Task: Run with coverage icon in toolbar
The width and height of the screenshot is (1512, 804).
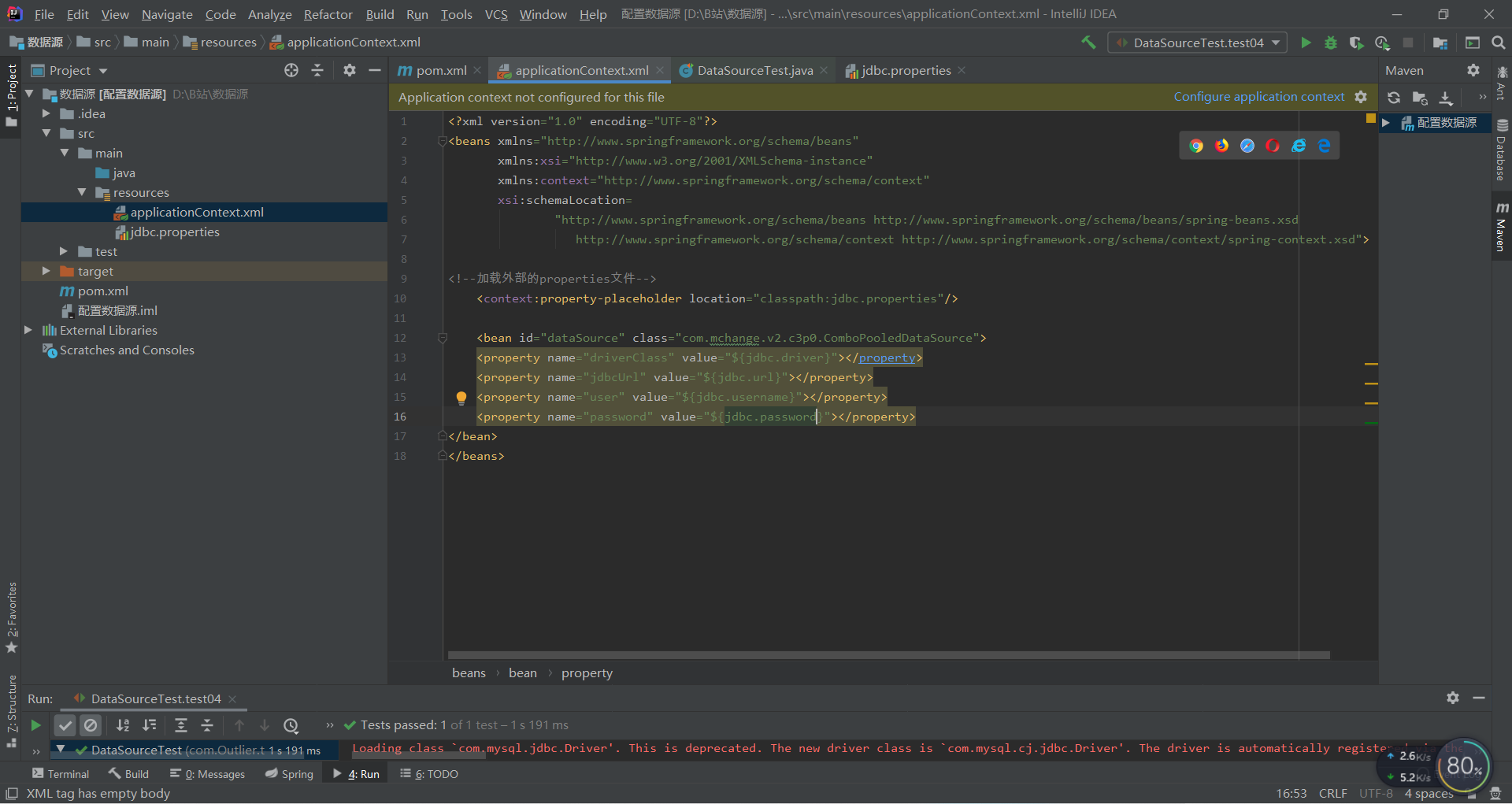Action: (x=1356, y=43)
